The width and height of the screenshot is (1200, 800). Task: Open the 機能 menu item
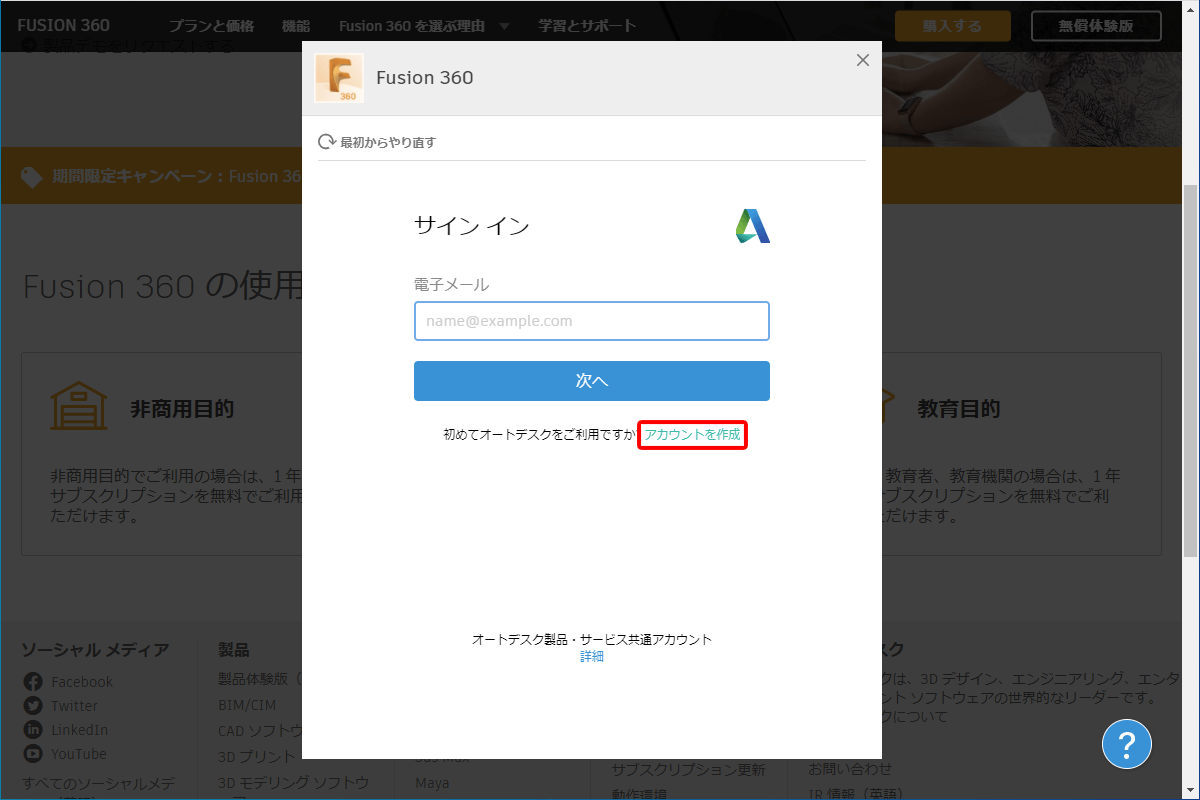click(296, 26)
